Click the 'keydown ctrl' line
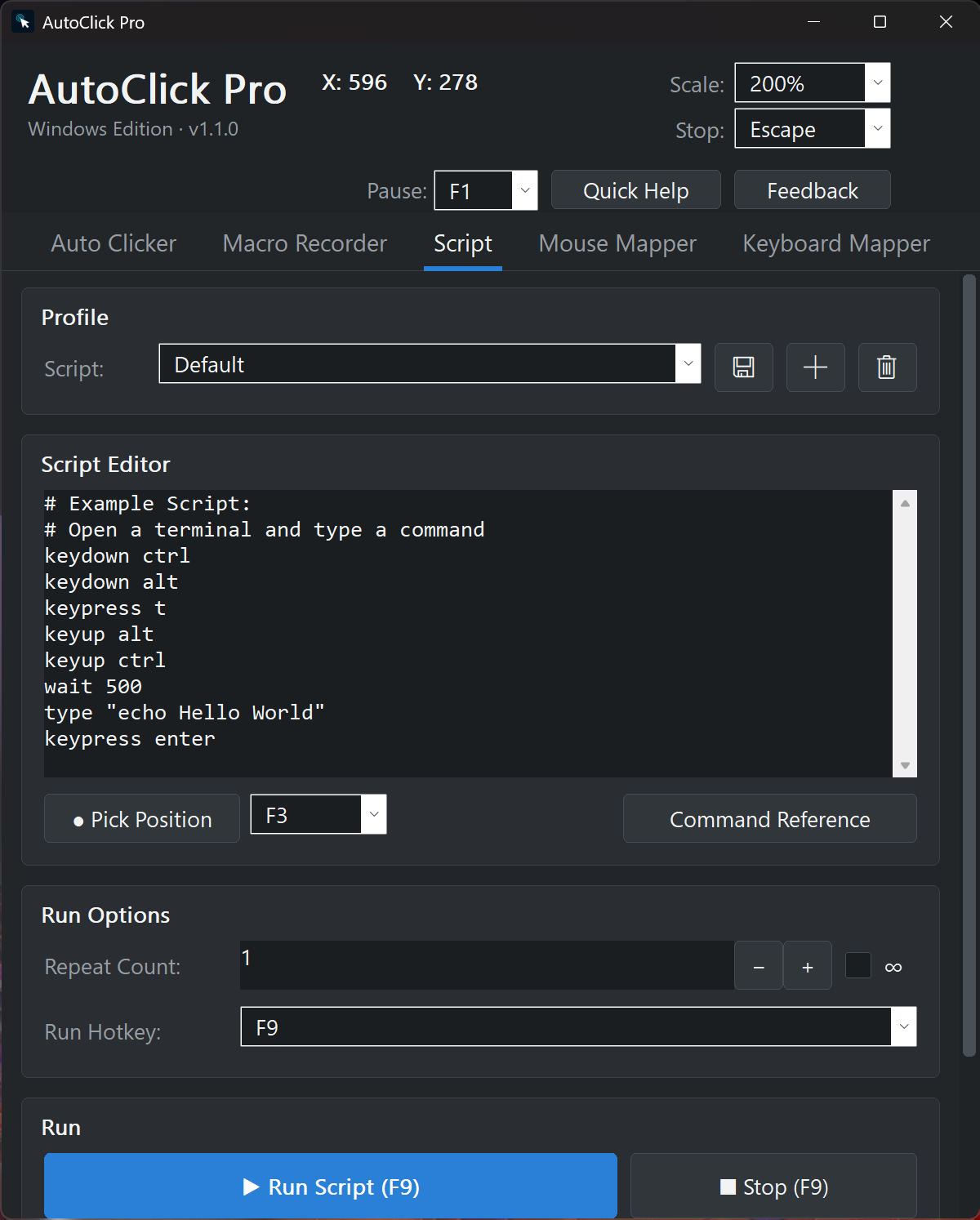This screenshot has width=980, height=1220. click(x=118, y=556)
